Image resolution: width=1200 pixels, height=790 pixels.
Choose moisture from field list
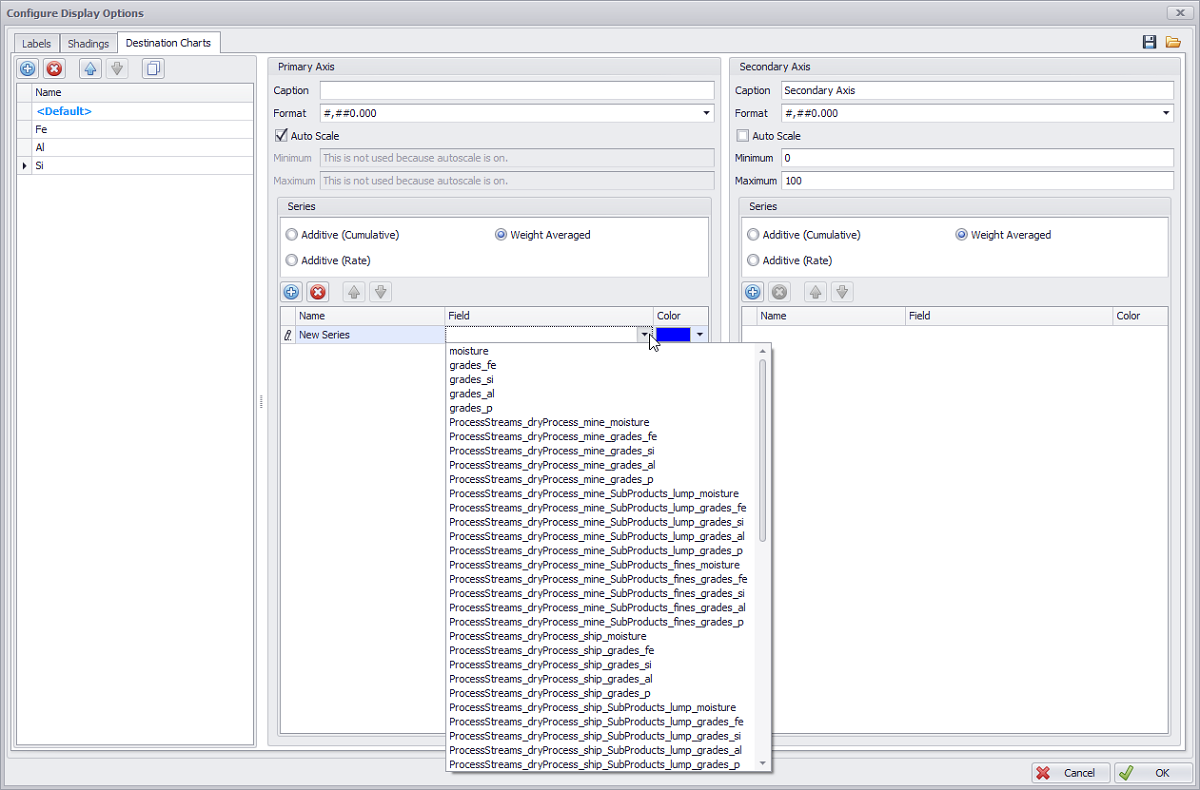469,351
